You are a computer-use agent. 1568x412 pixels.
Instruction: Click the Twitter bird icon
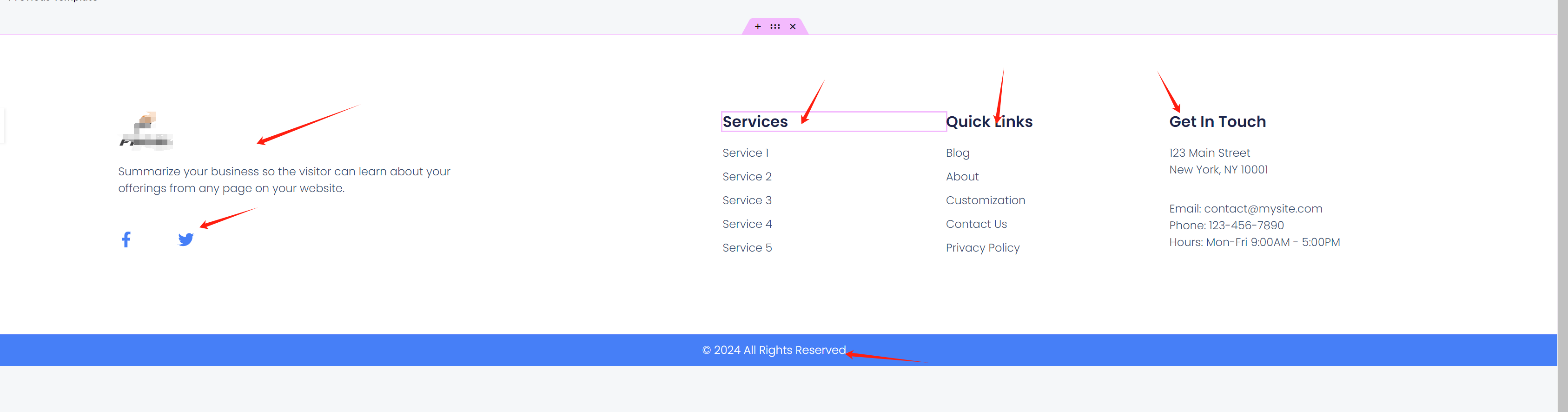click(185, 239)
